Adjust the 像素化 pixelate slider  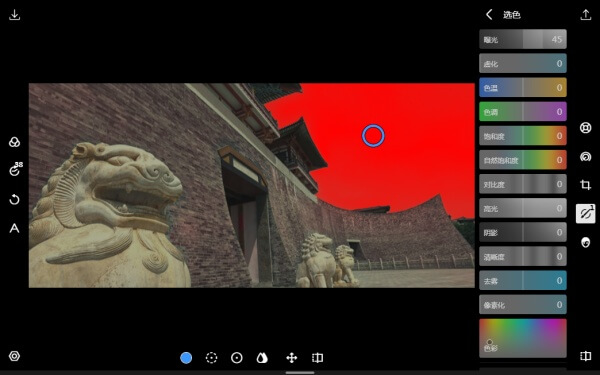523,305
